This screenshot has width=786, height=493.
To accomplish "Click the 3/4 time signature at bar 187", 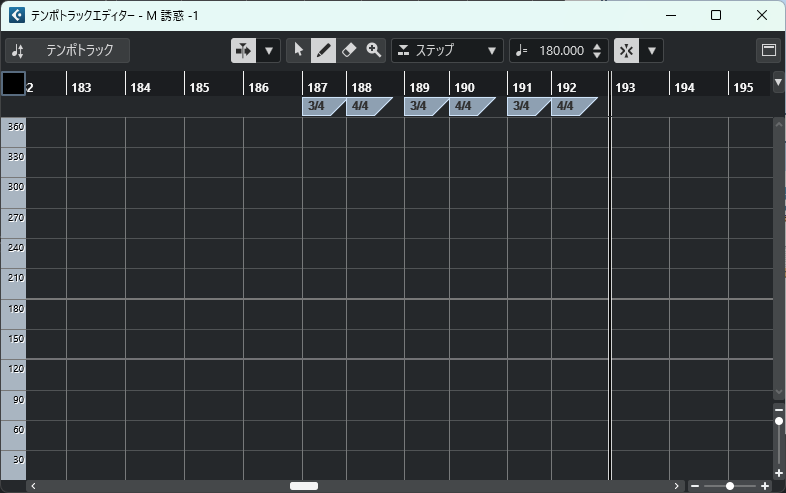I will 316,106.
